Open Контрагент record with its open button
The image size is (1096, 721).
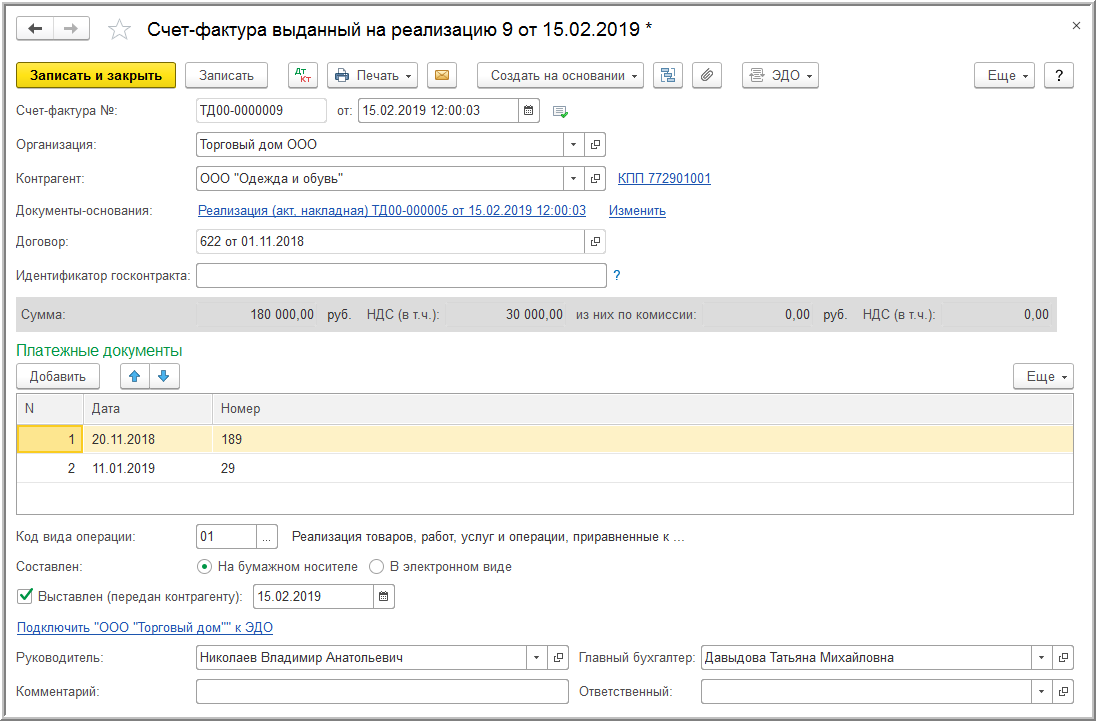pos(595,179)
